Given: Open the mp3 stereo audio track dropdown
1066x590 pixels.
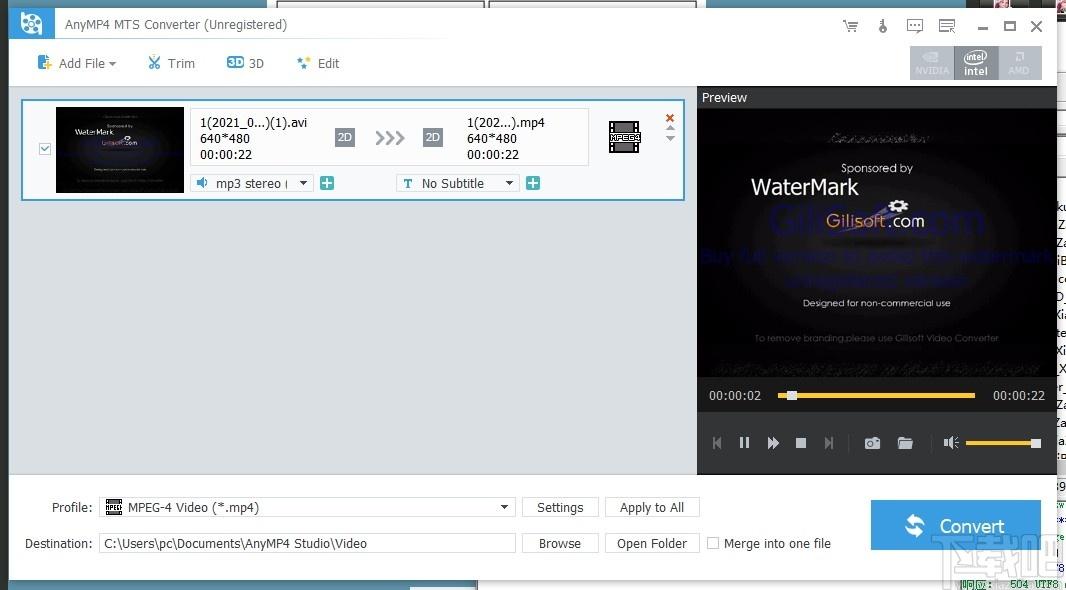Looking at the screenshot, I should point(252,183).
